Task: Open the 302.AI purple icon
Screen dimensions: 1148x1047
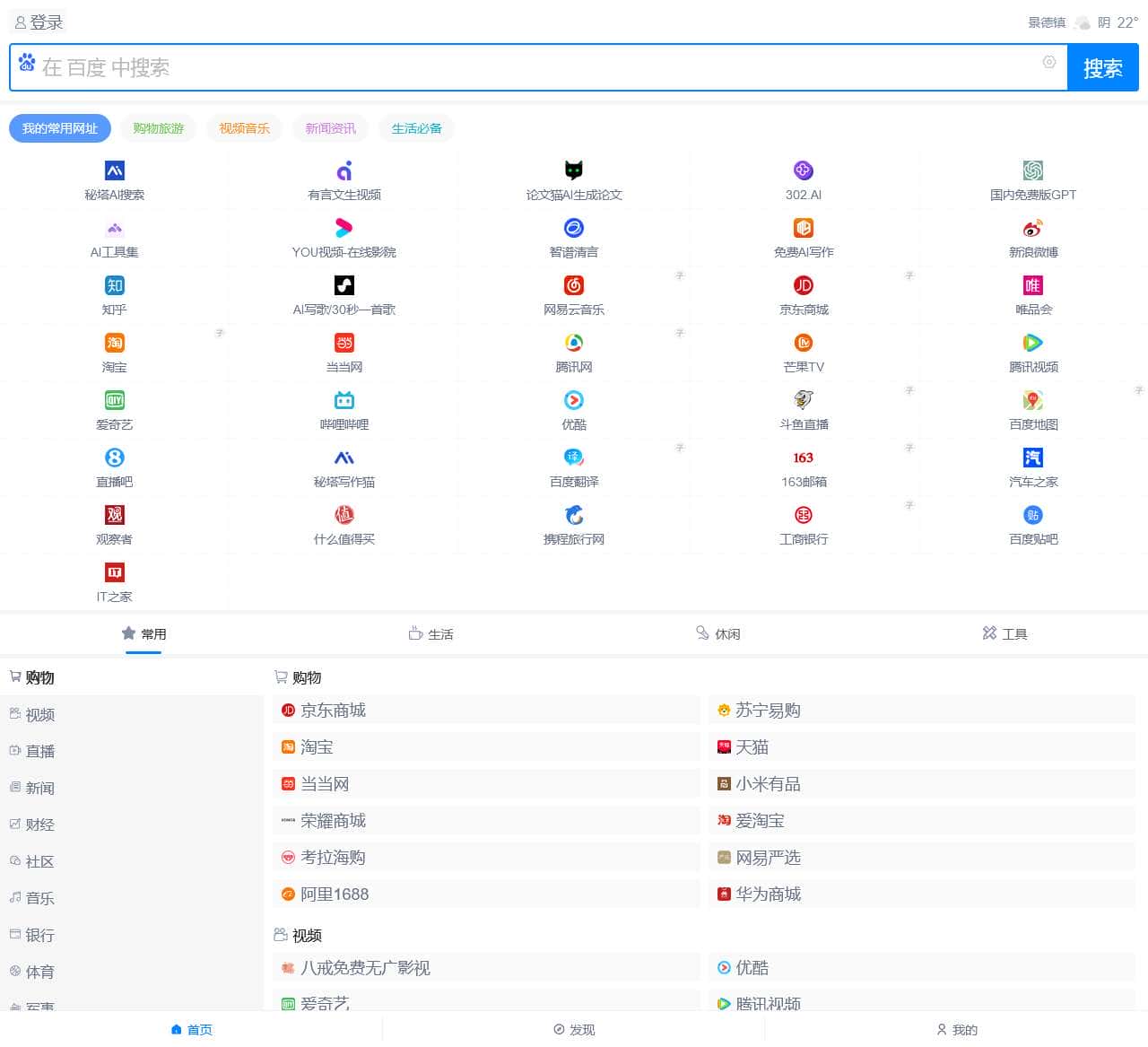Action: 804,170
